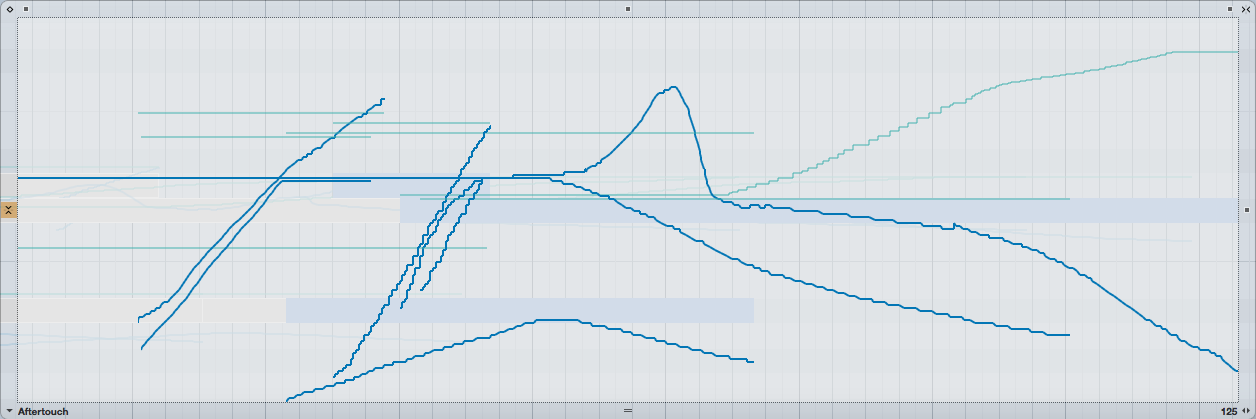Click the top-left square editor handle

(25, 8)
